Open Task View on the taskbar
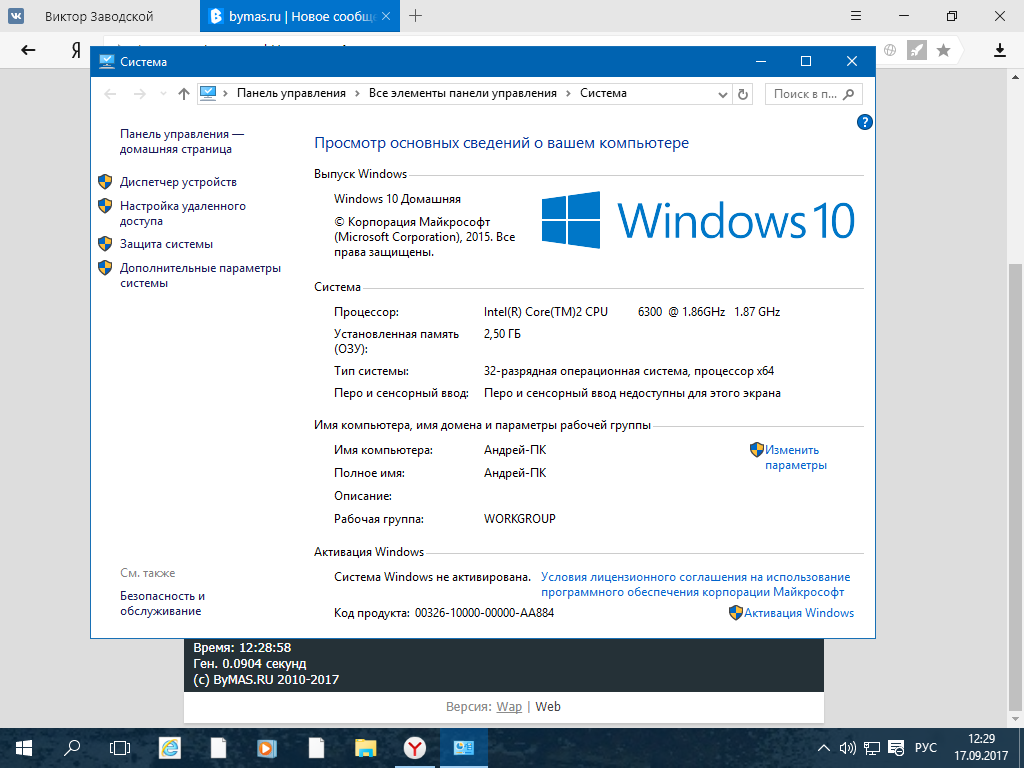 pos(120,747)
